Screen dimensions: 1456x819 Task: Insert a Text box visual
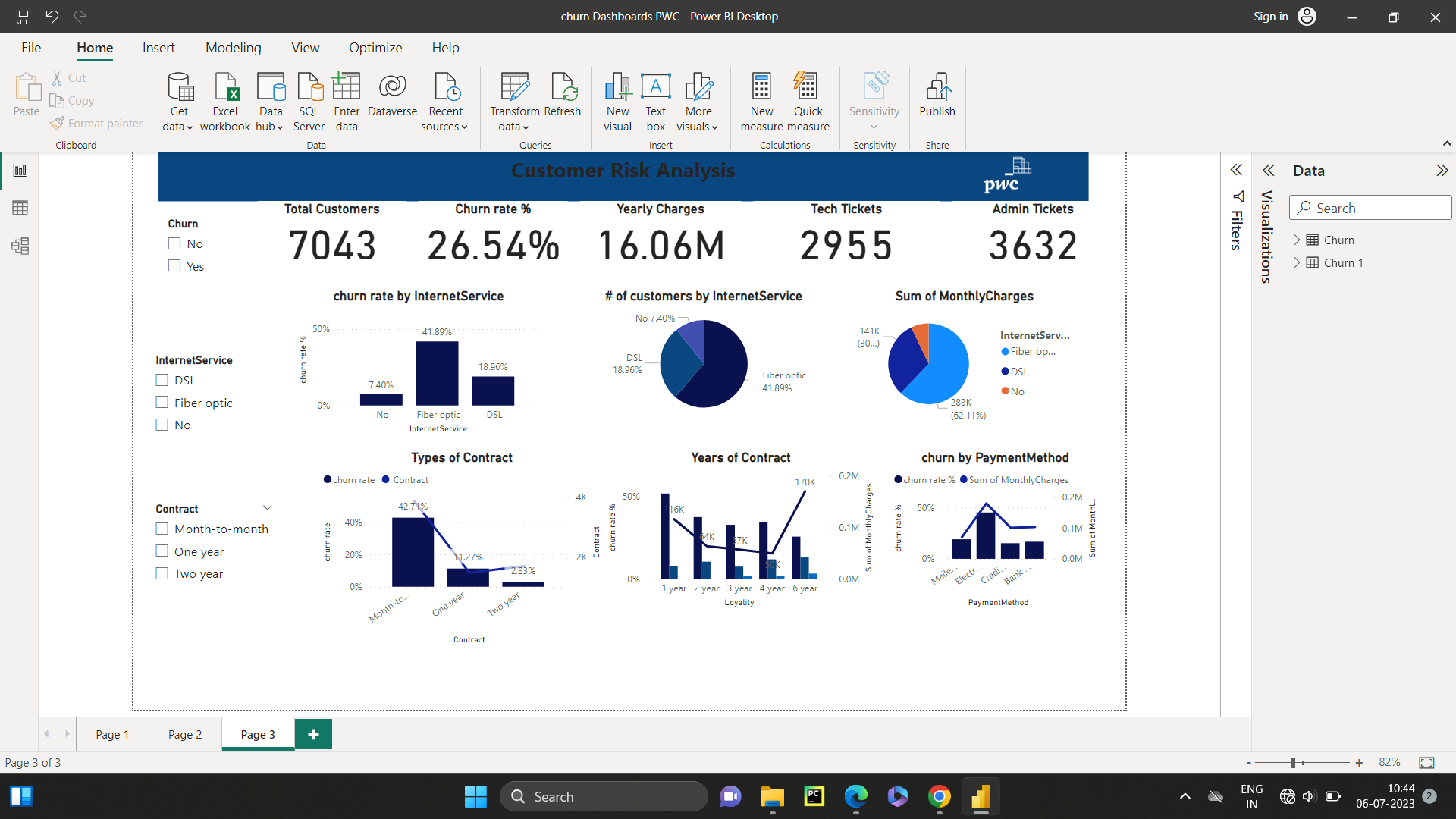click(x=655, y=99)
